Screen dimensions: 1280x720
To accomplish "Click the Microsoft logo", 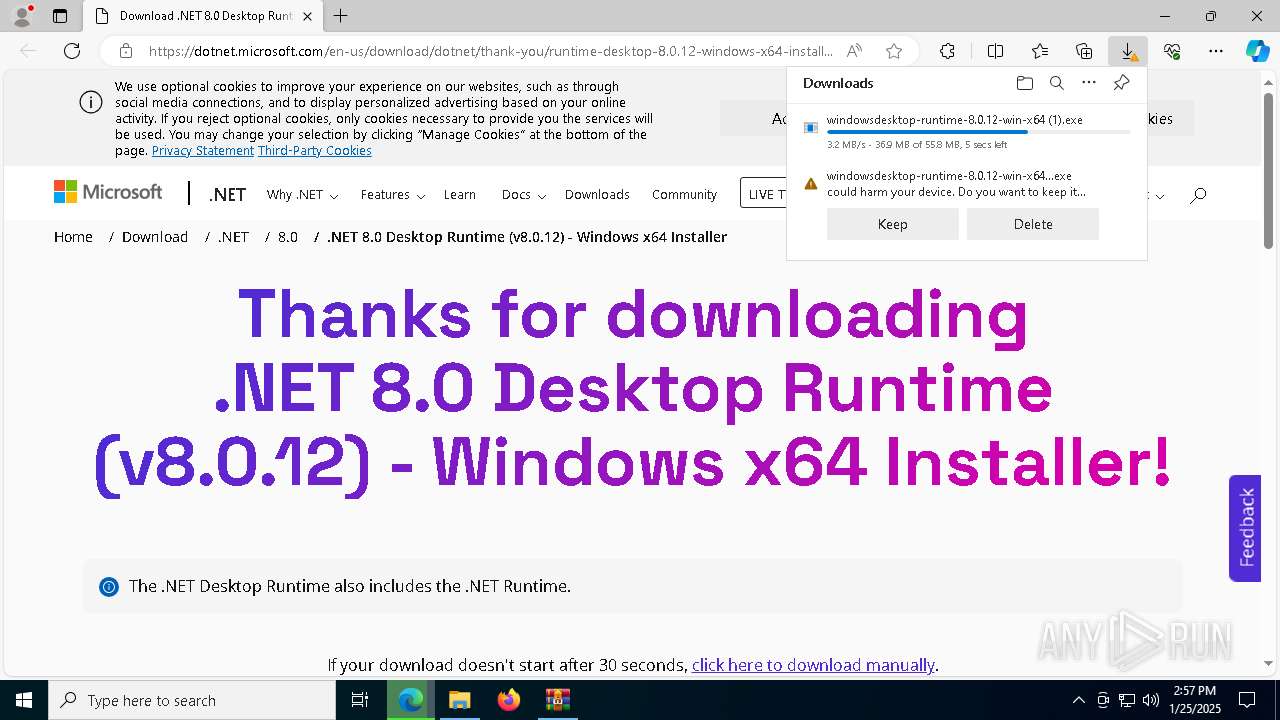I will (108, 192).
